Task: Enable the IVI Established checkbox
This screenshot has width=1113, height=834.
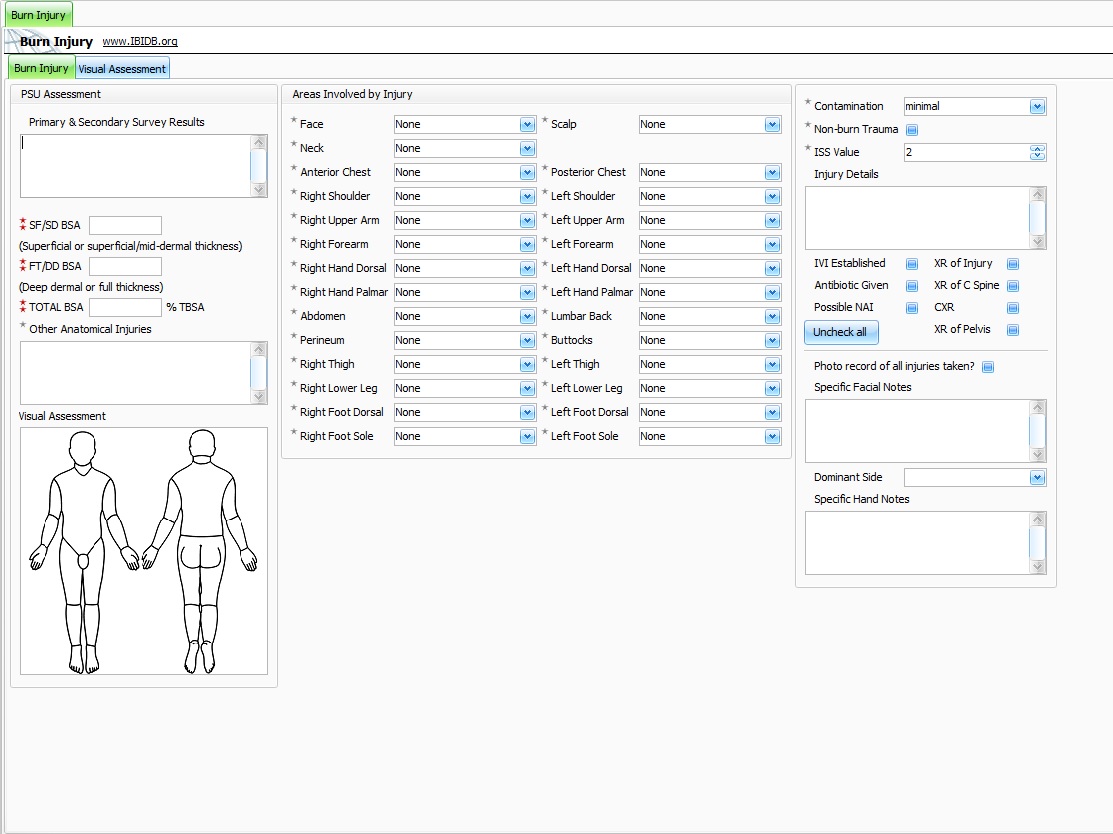Action: pyautogui.click(x=912, y=264)
